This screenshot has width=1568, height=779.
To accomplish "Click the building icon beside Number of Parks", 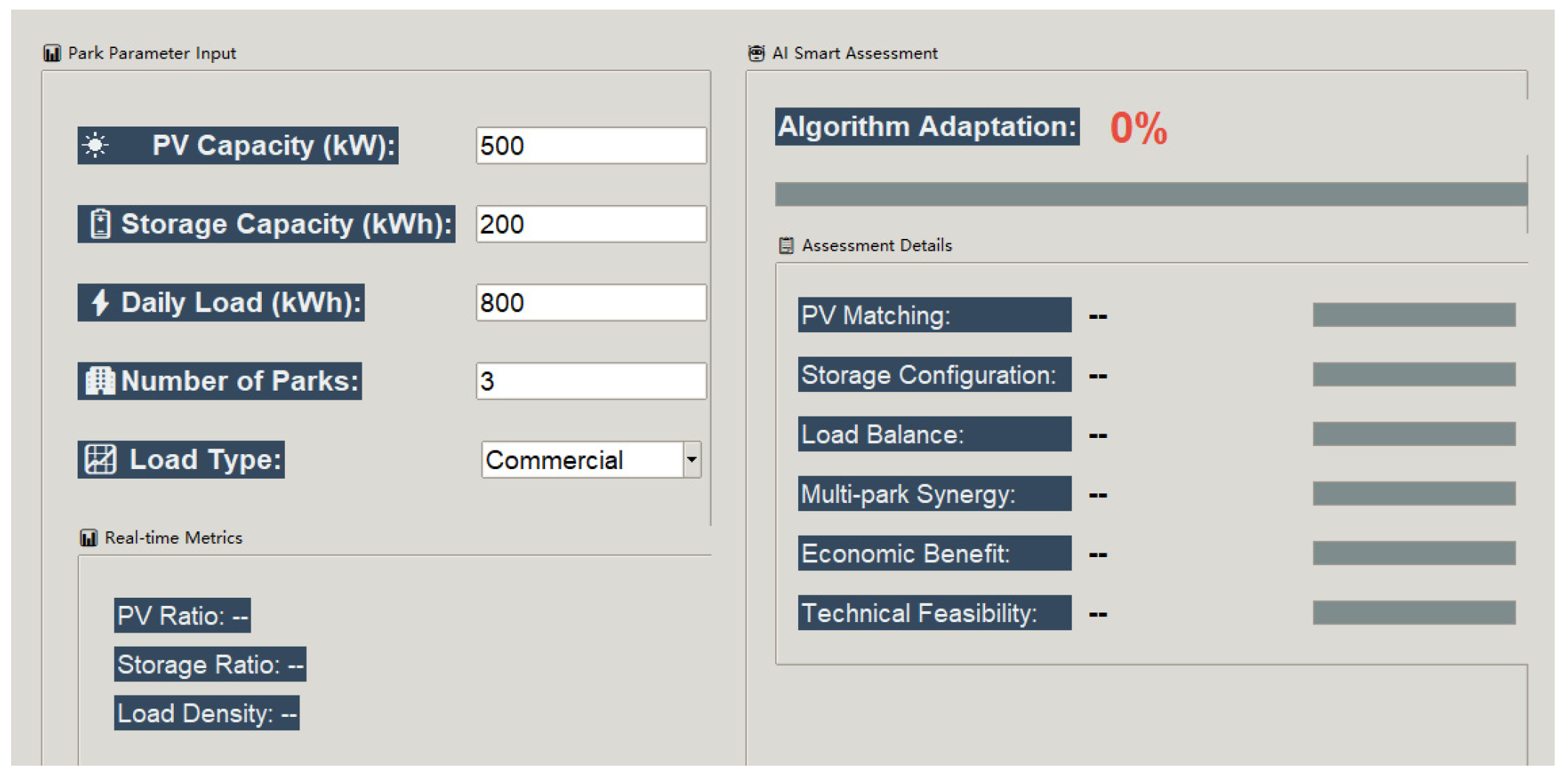I will coord(100,381).
